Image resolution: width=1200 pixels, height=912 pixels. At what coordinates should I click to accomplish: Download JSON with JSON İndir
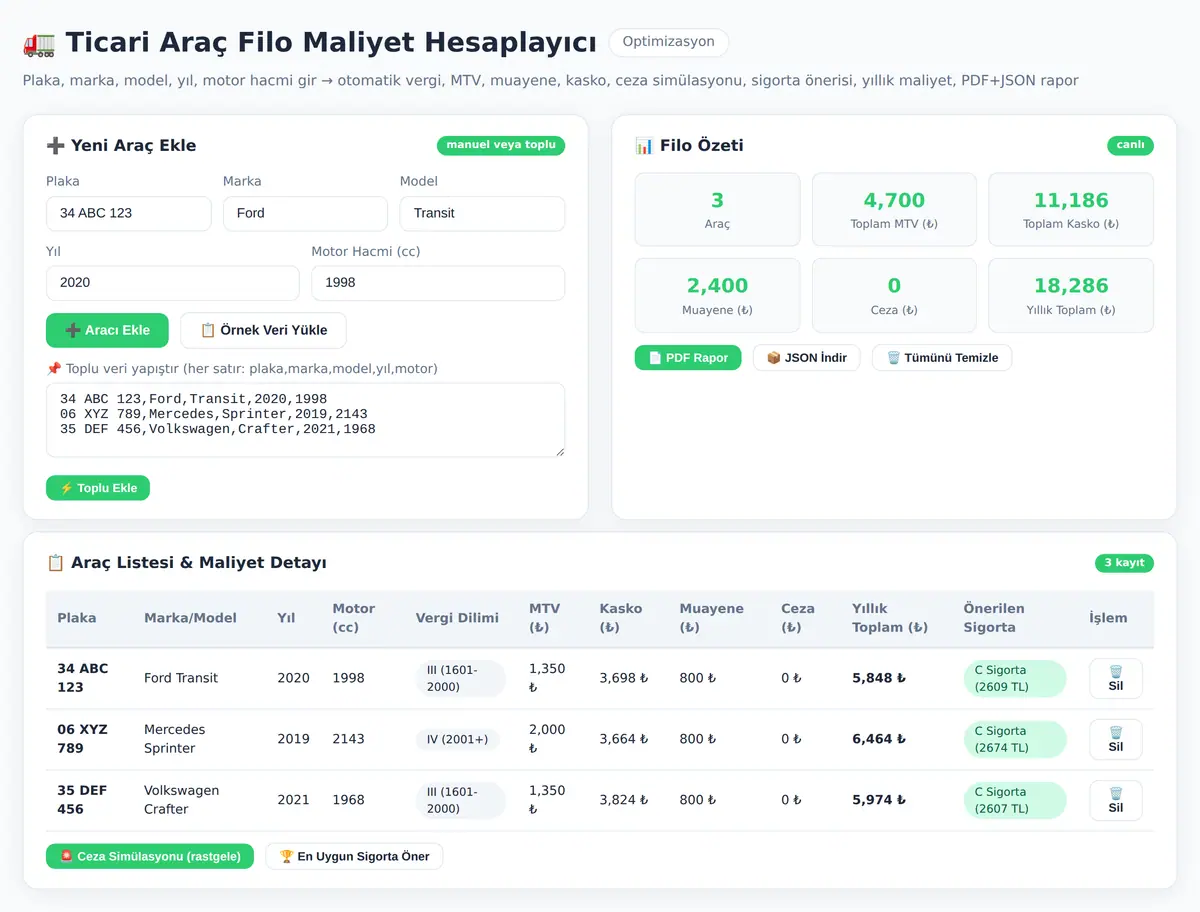coord(806,358)
